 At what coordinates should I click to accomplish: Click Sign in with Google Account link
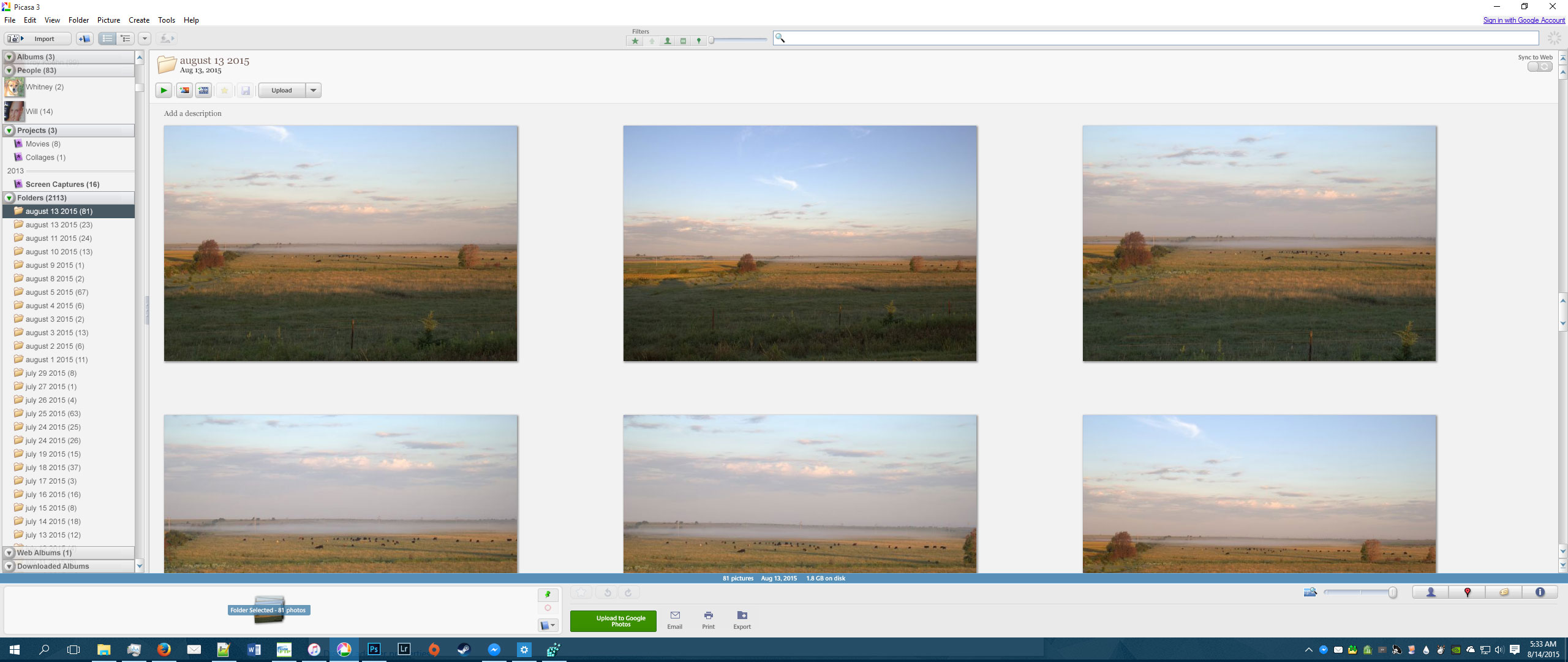click(x=1523, y=20)
